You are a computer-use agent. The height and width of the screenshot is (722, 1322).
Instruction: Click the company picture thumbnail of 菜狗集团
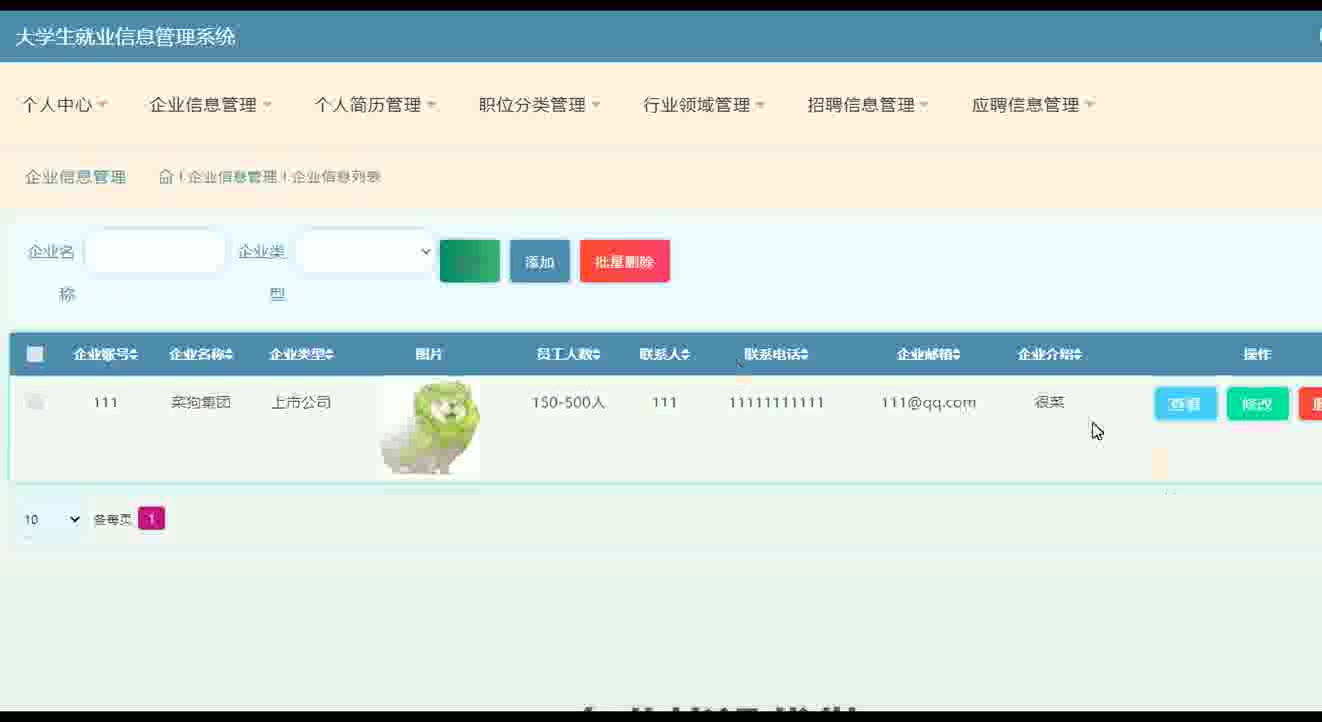tap(430, 428)
